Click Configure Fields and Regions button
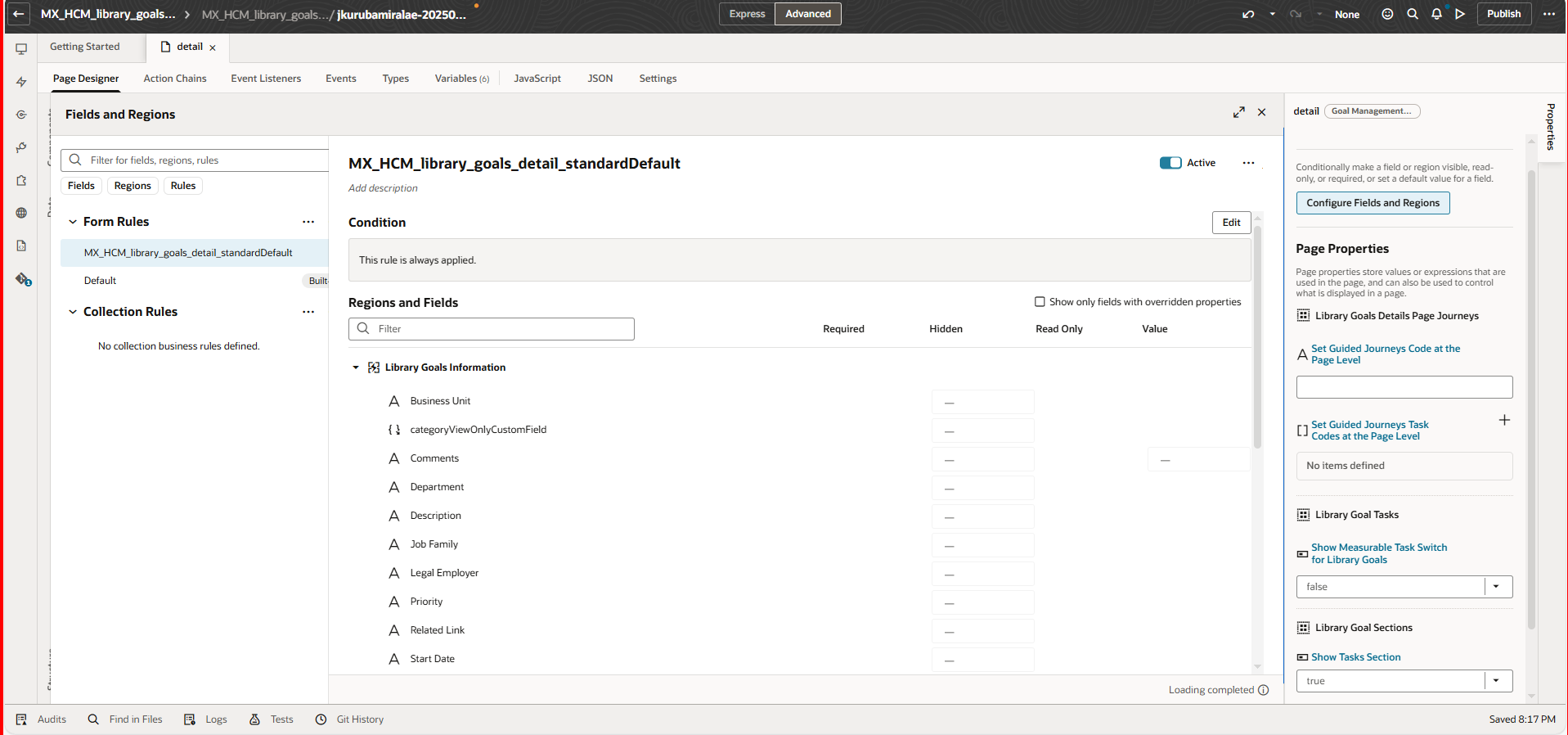The image size is (1568, 735). point(1373,203)
